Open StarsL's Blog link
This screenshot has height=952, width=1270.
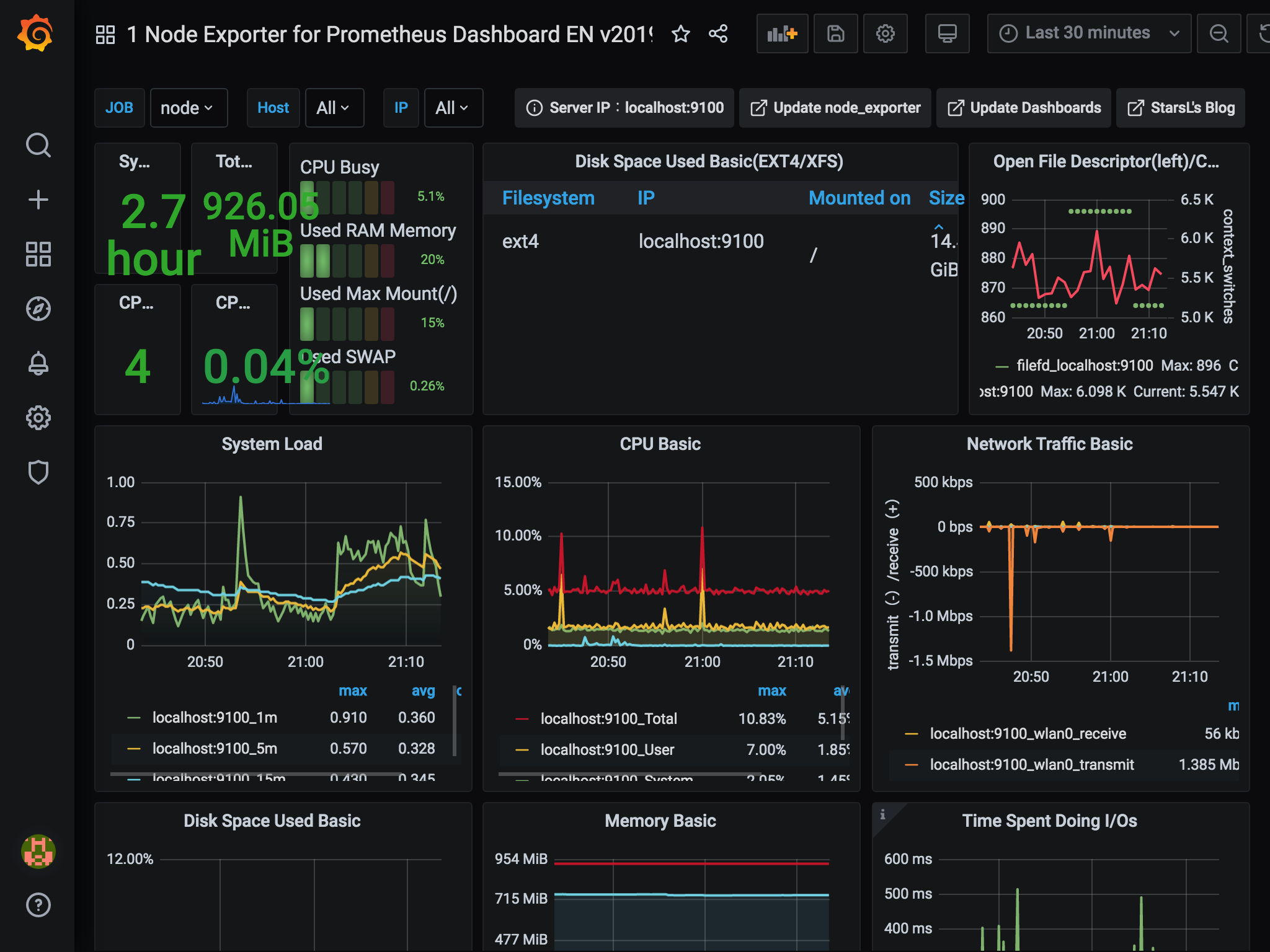pyautogui.click(x=1180, y=108)
